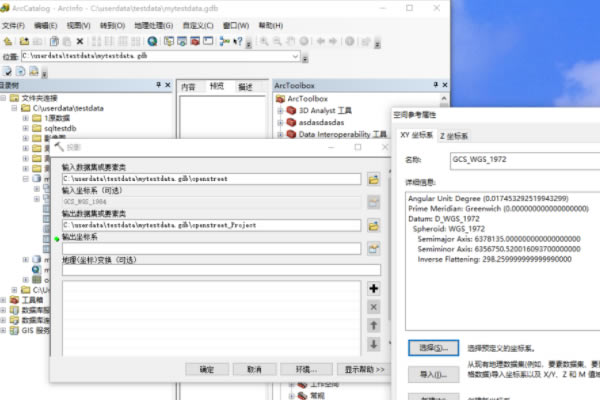The width and height of the screenshot is (600, 400).
Task: Open the 地理处理(G) menu
Action: click(153, 26)
